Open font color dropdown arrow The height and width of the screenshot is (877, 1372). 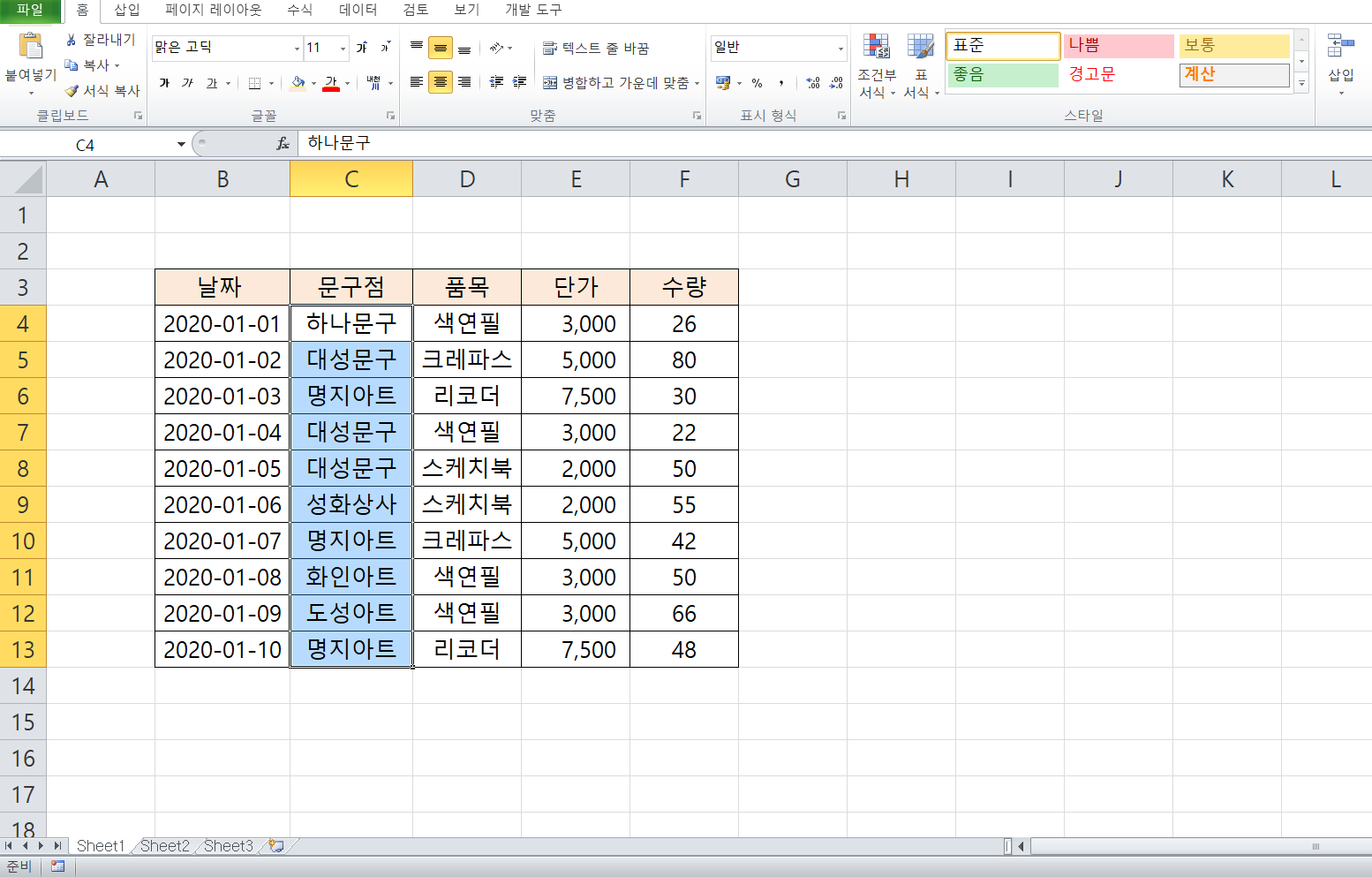(x=347, y=83)
